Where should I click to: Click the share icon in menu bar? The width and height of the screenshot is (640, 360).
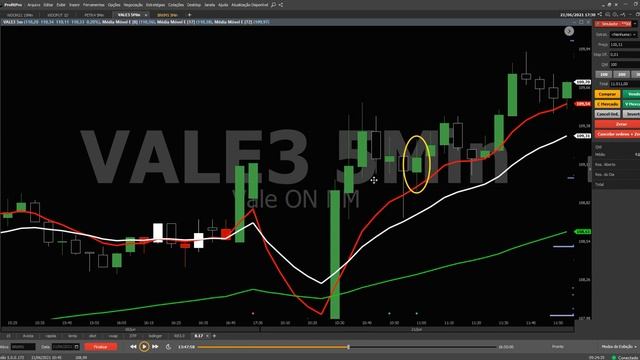[281, 5]
